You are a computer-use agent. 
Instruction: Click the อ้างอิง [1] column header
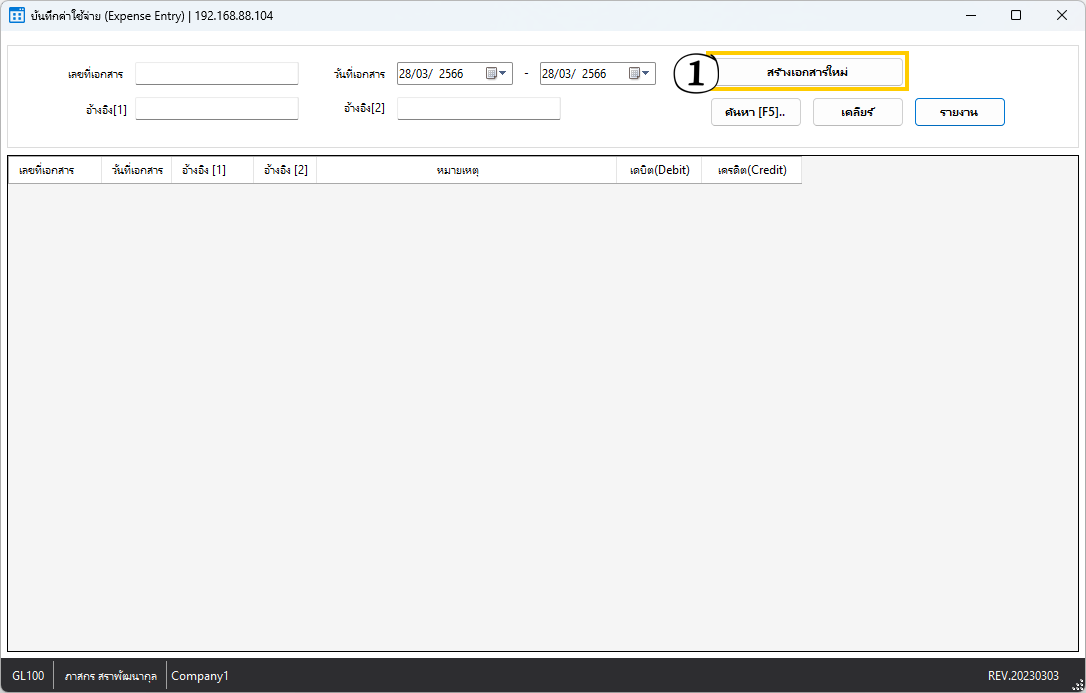204,171
